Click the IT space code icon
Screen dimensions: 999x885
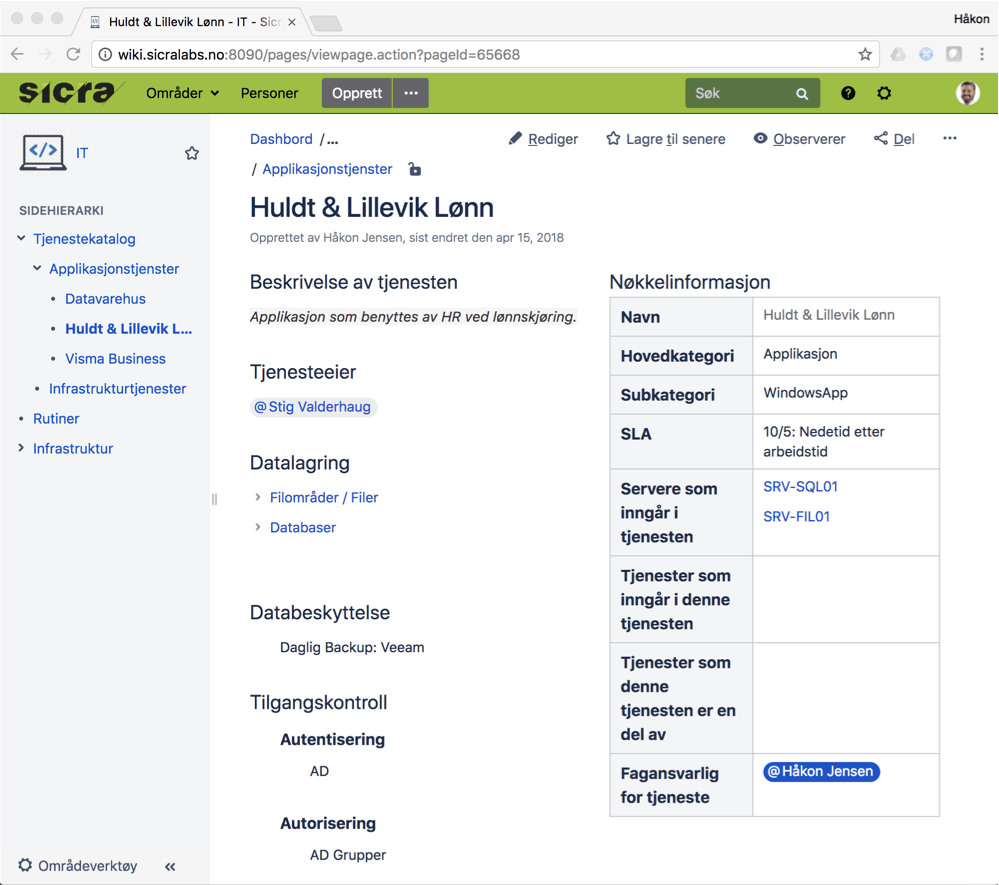(43, 153)
